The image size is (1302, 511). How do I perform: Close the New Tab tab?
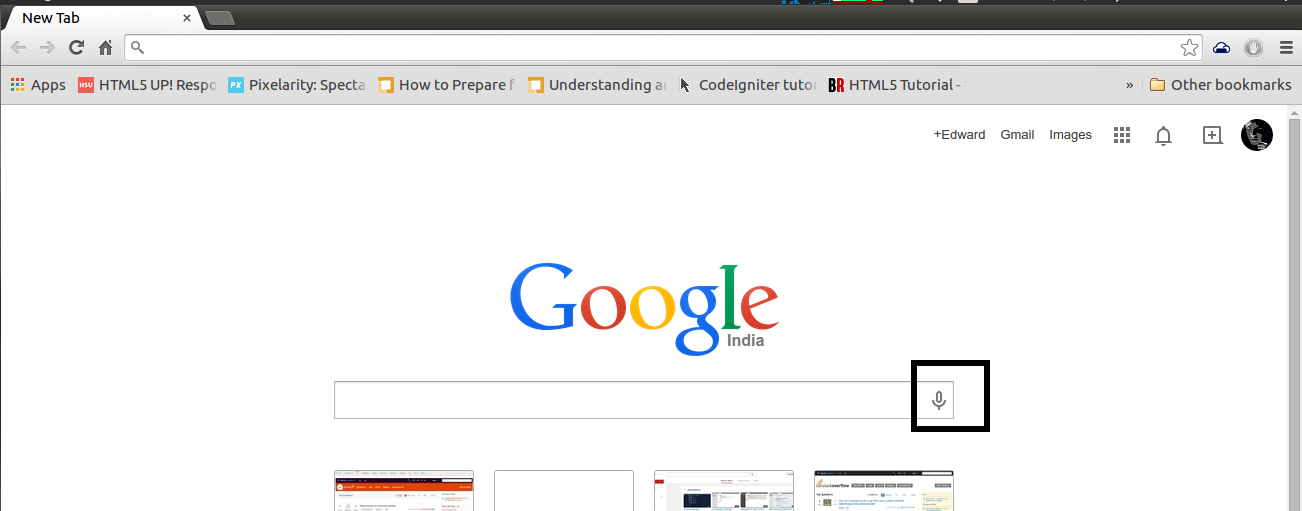pyautogui.click(x=187, y=18)
